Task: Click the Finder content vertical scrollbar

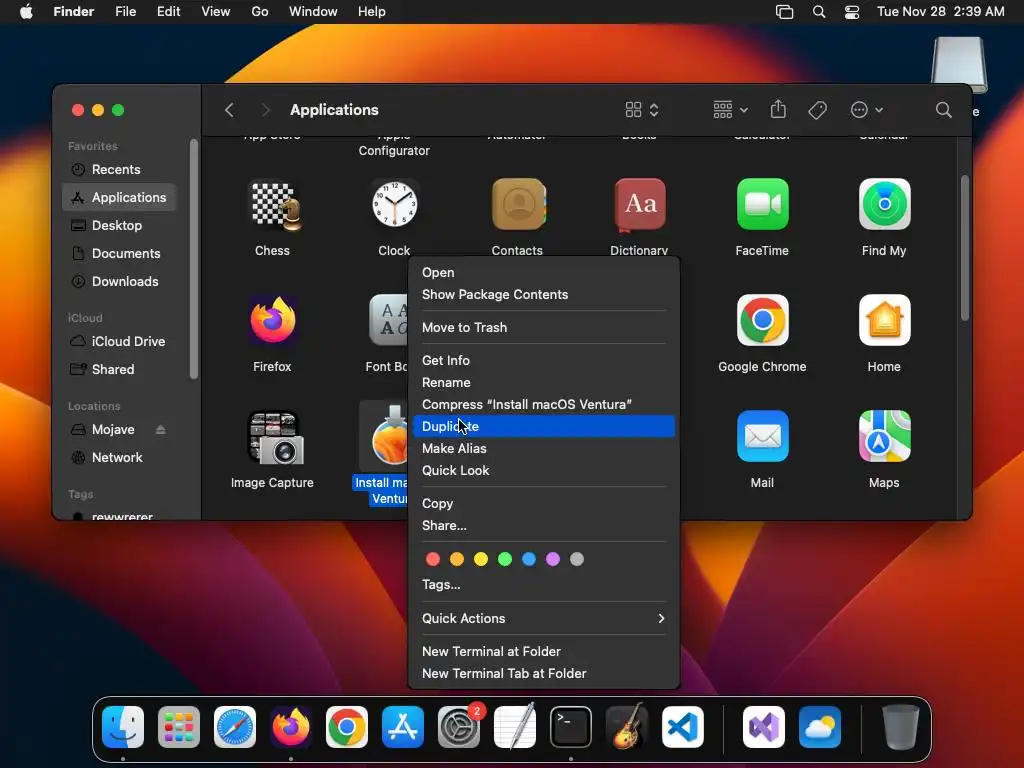Action: pyautogui.click(x=965, y=248)
